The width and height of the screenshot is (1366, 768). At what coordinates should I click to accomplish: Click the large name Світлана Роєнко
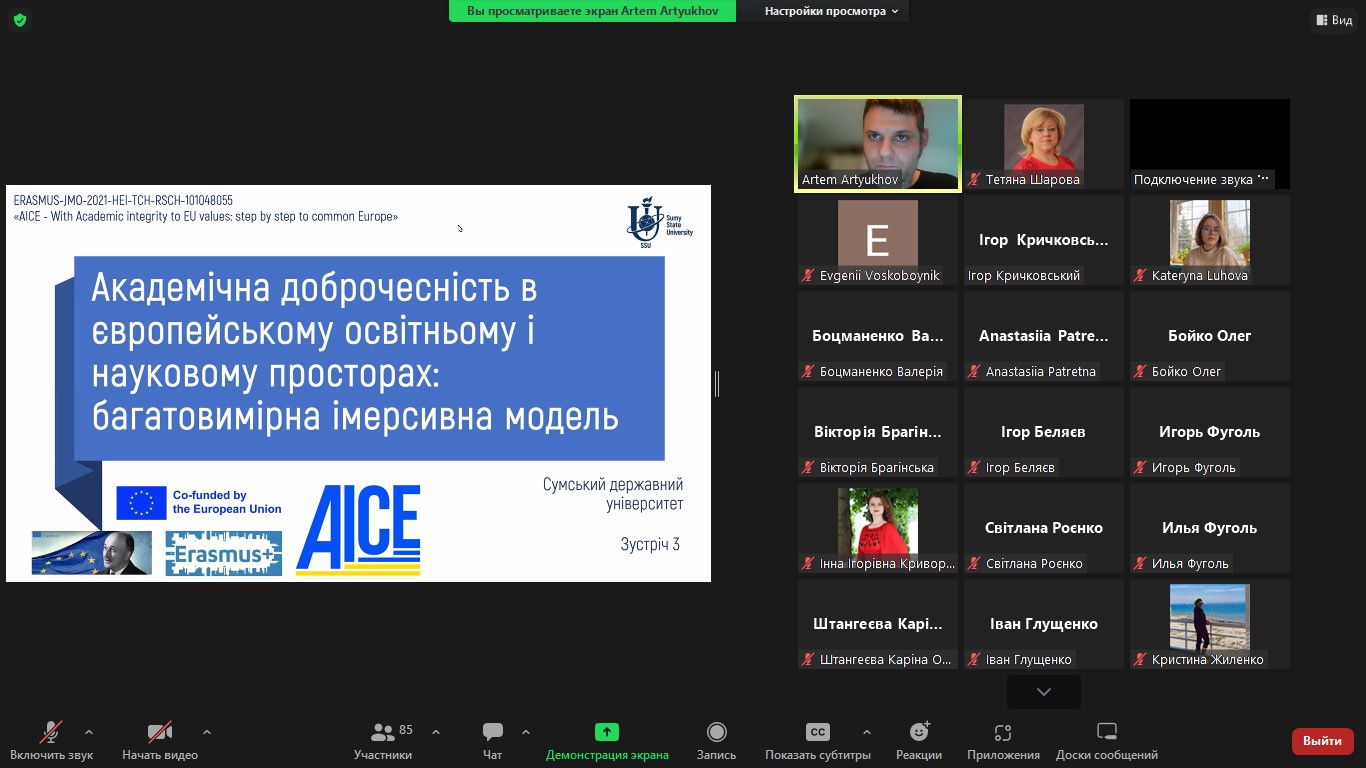coord(1044,528)
